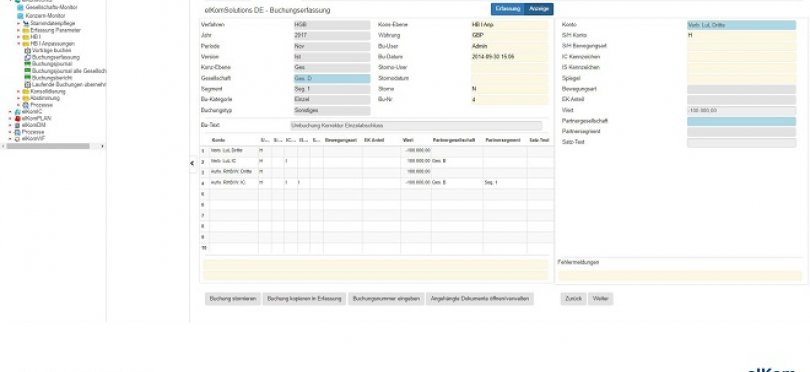The width and height of the screenshot is (810, 372).
Task: Click the elKomVIF module icon
Action: pos(18,138)
